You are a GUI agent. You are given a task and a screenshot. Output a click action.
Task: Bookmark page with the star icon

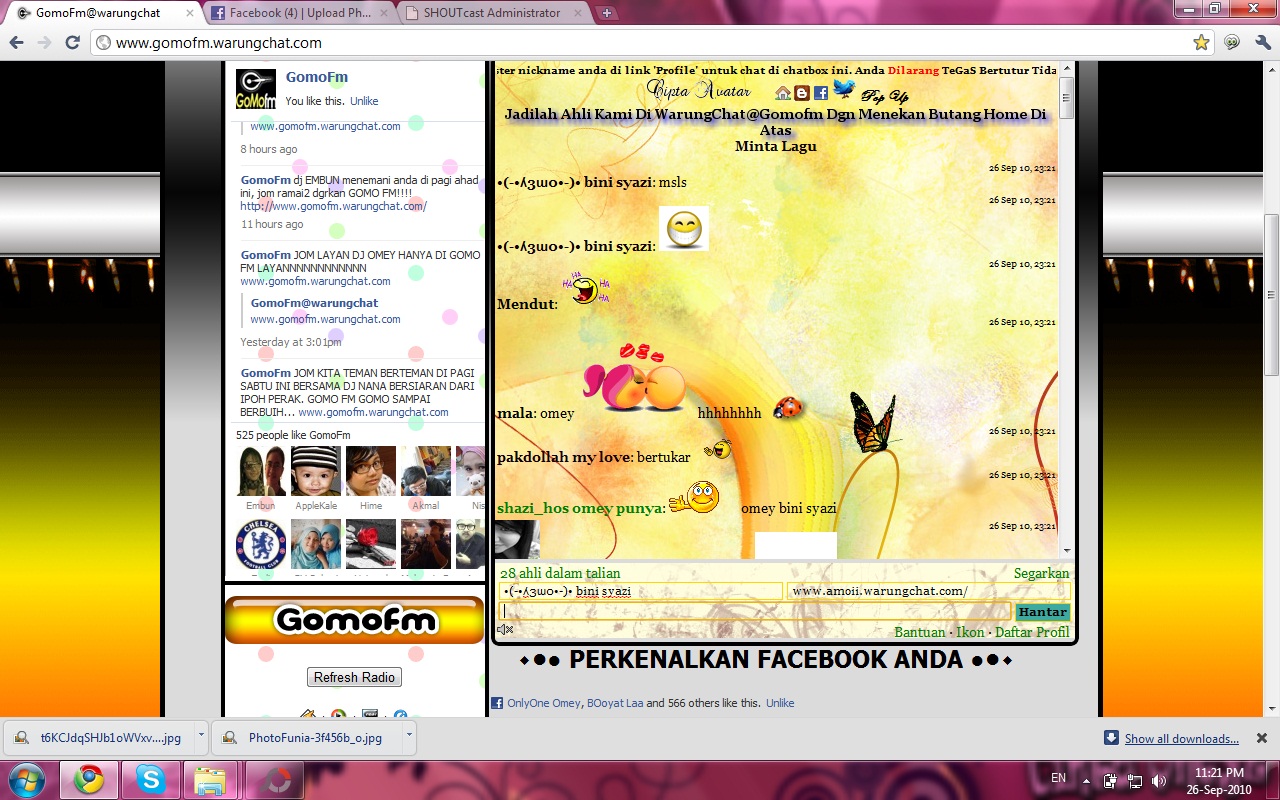1201,43
